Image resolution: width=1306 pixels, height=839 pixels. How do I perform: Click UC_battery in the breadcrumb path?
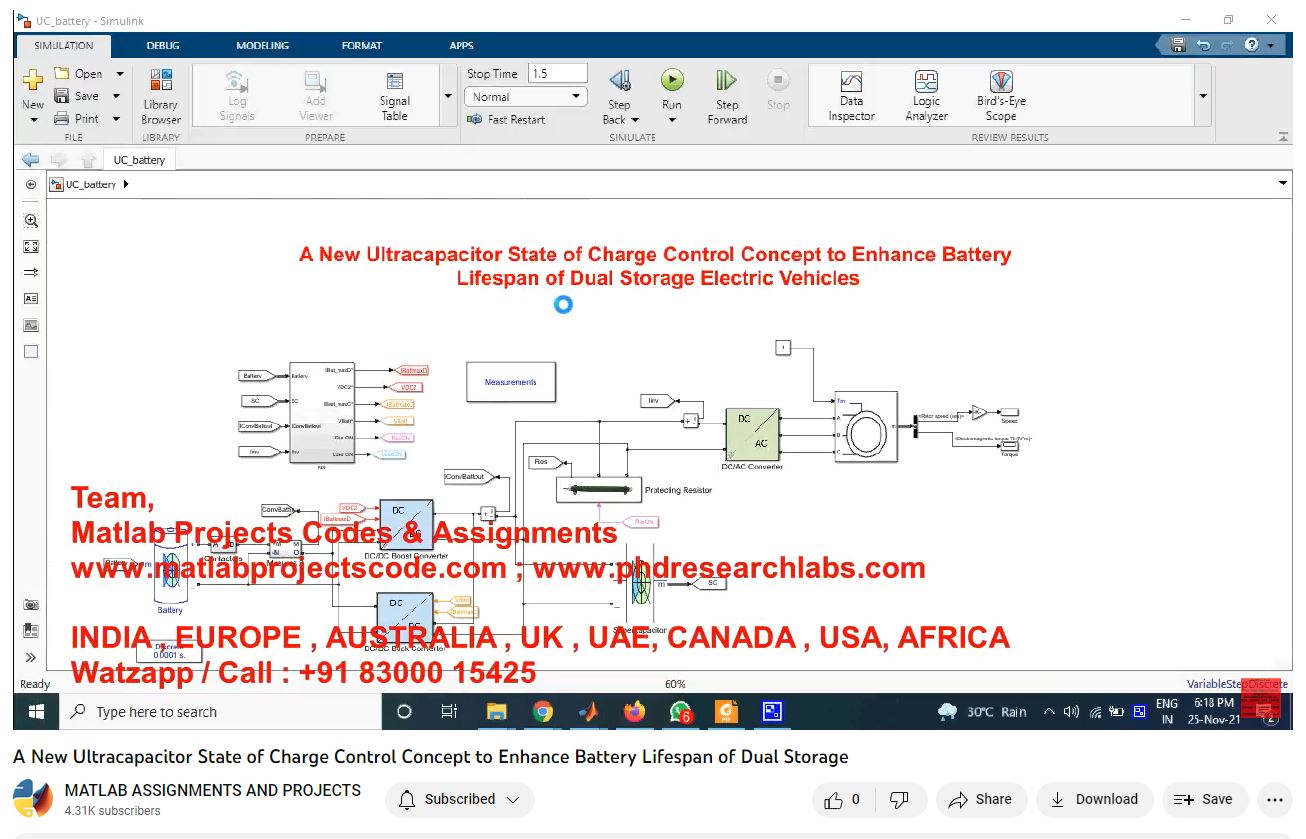pyautogui.click(x=91, y=185)
